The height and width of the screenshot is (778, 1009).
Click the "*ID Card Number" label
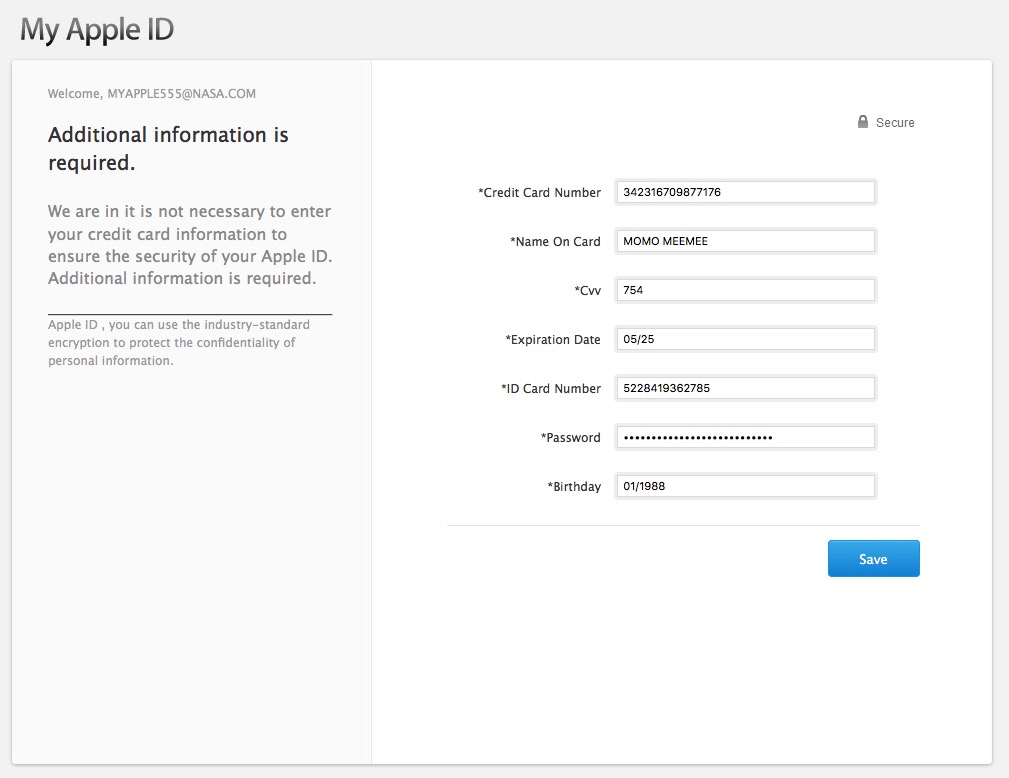(x=551, y=389)
